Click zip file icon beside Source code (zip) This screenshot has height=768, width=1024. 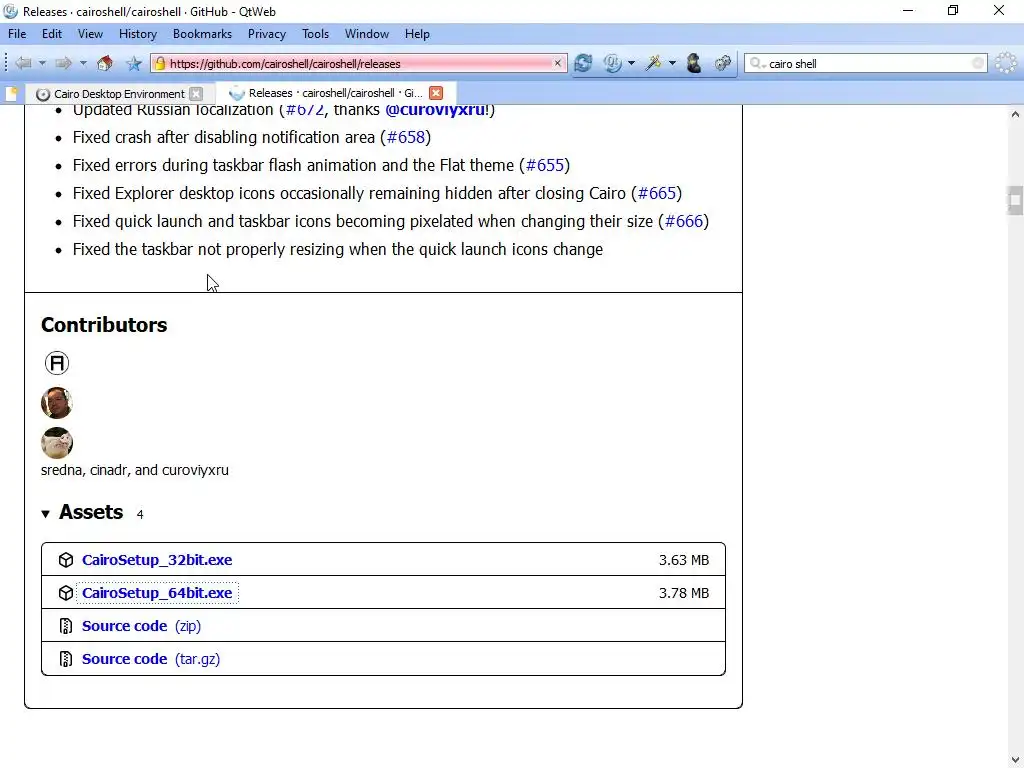pyautogui.click(x=66, y=626)
